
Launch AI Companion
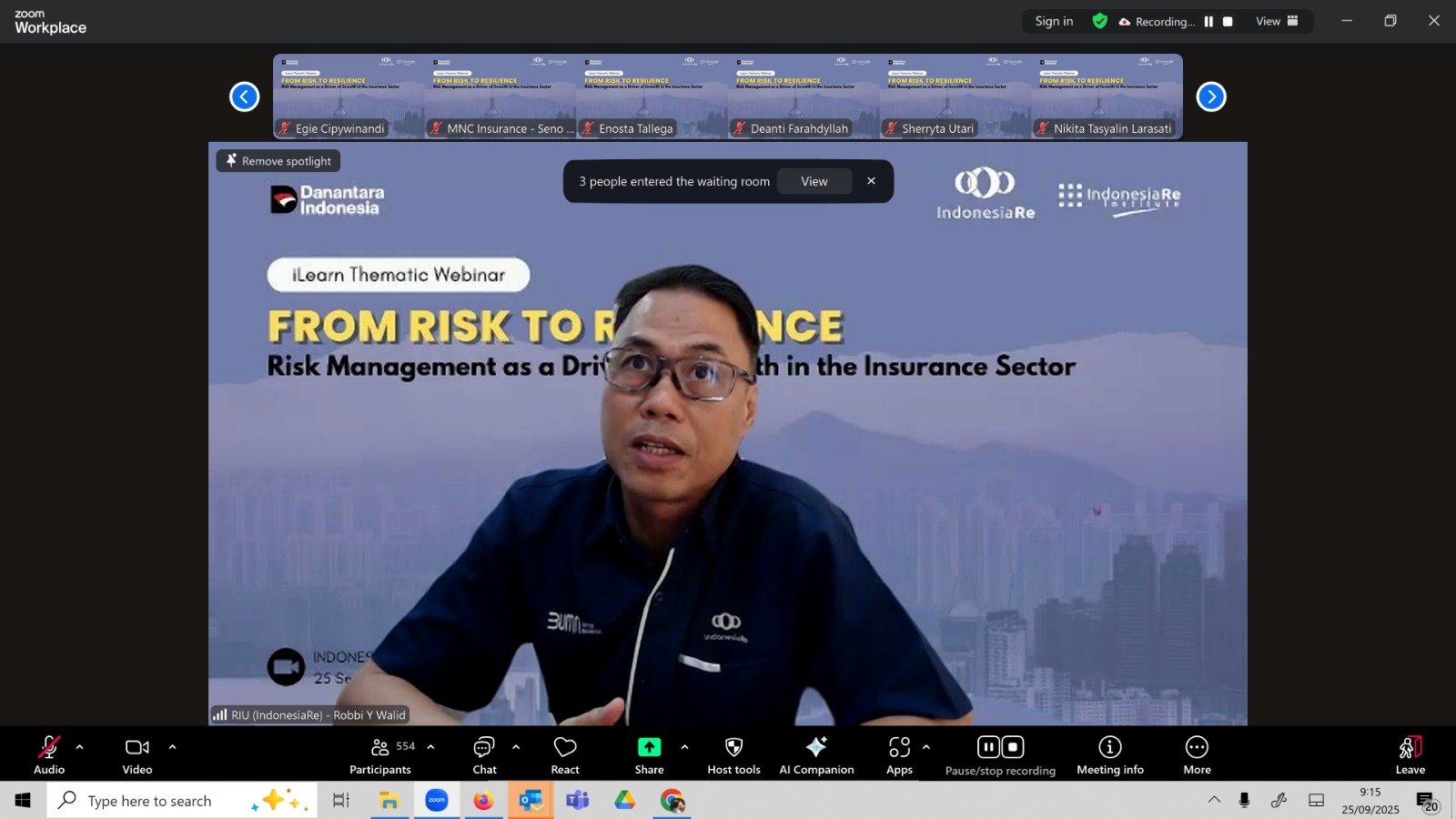click(x=816, y=754)
